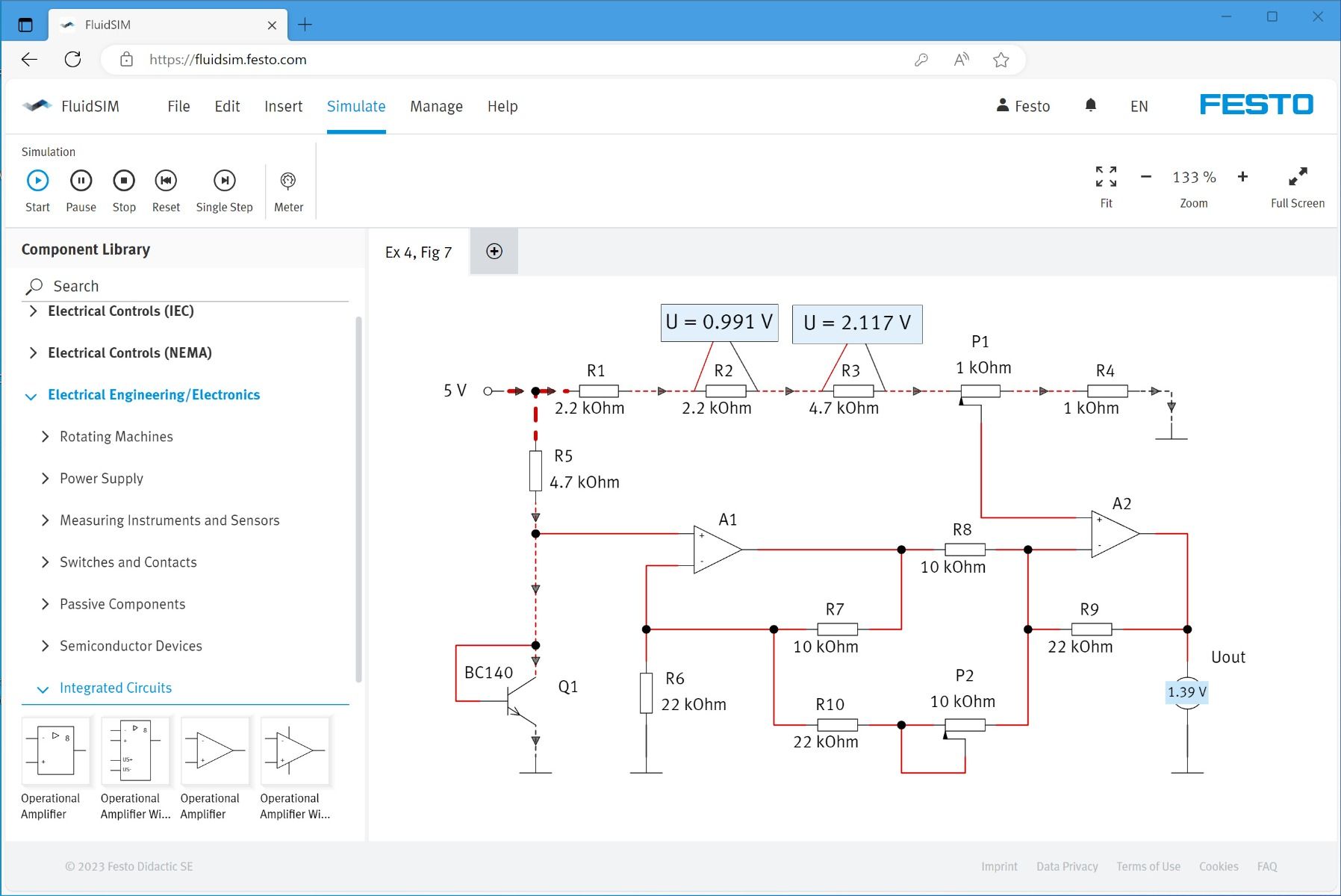Zoom out with the minus button
The height and width of the screenshot is (896, 1341).
pyautogui.click(x=1146, y=177)
